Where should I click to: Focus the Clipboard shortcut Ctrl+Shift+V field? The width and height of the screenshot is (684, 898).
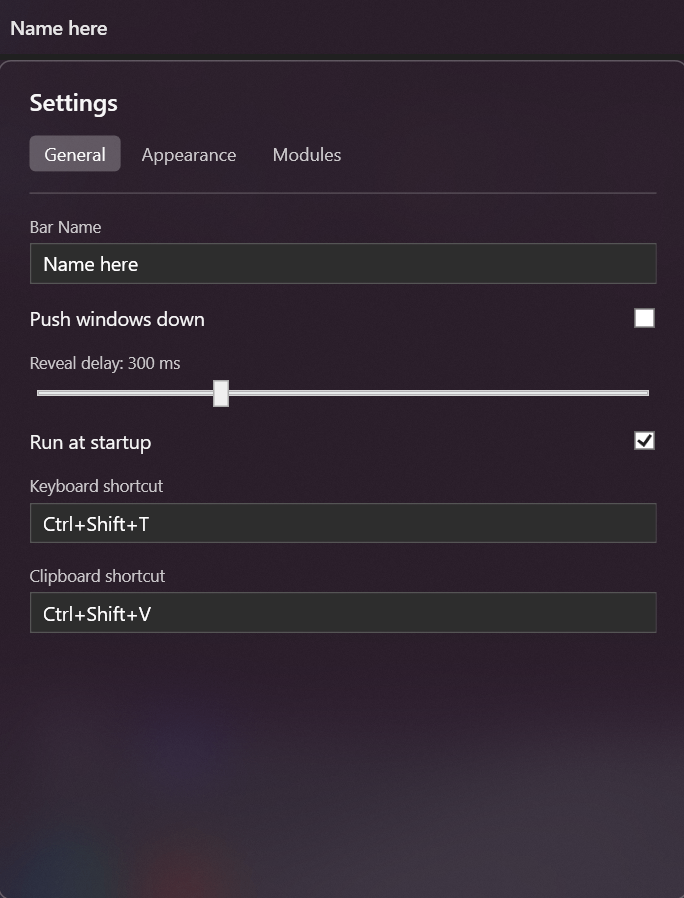point(343,613)
